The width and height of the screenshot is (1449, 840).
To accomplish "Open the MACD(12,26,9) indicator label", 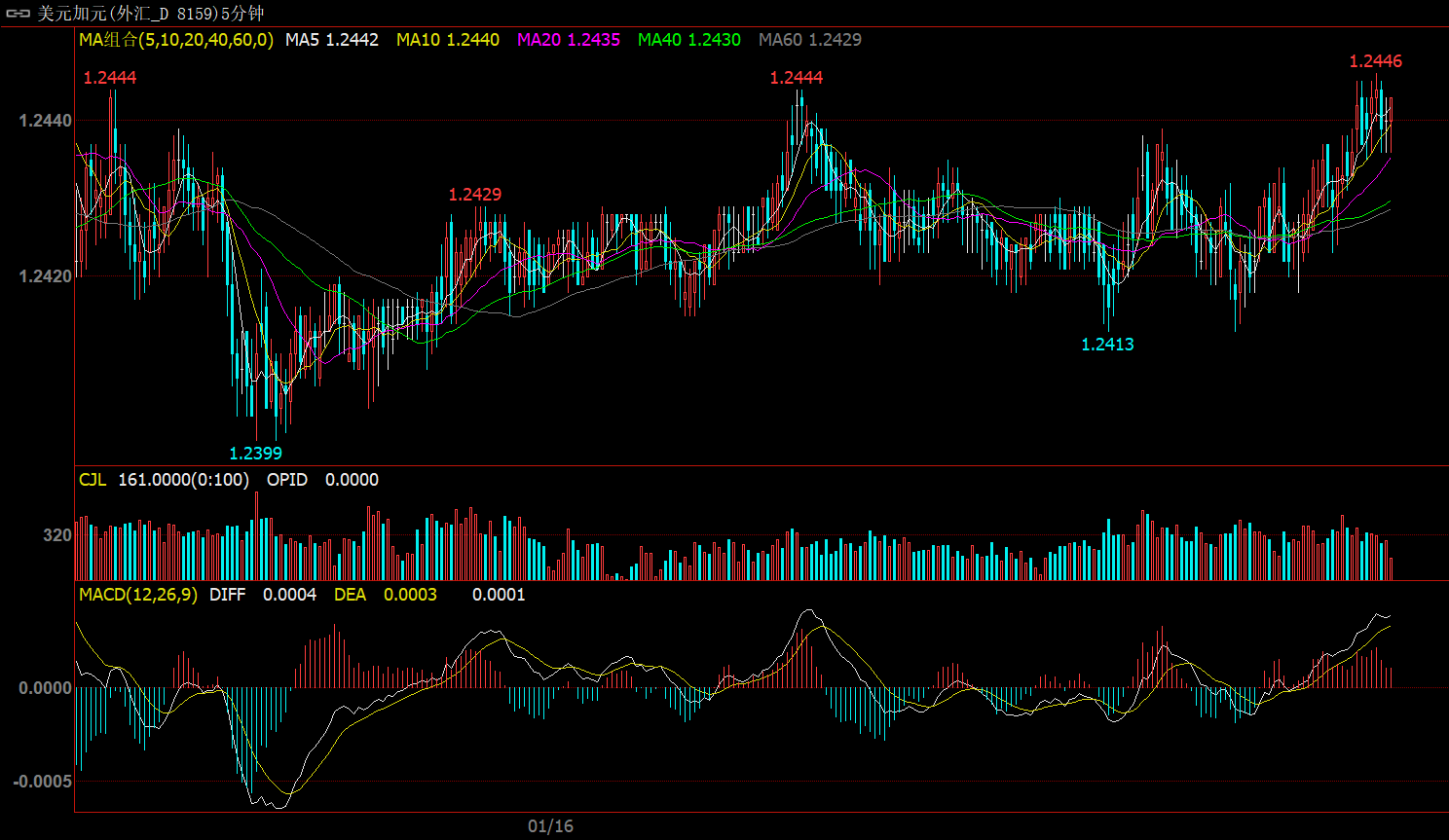I will (137, 595).
